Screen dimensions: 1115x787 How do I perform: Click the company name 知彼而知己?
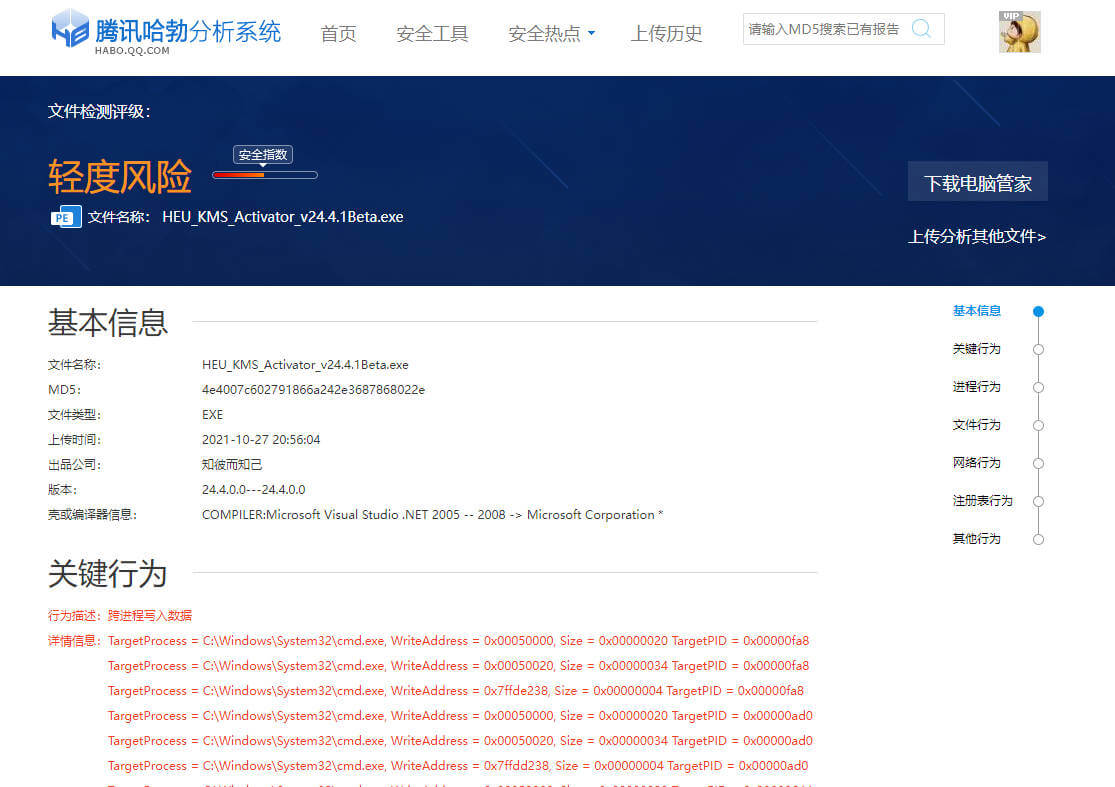[232, 465]
